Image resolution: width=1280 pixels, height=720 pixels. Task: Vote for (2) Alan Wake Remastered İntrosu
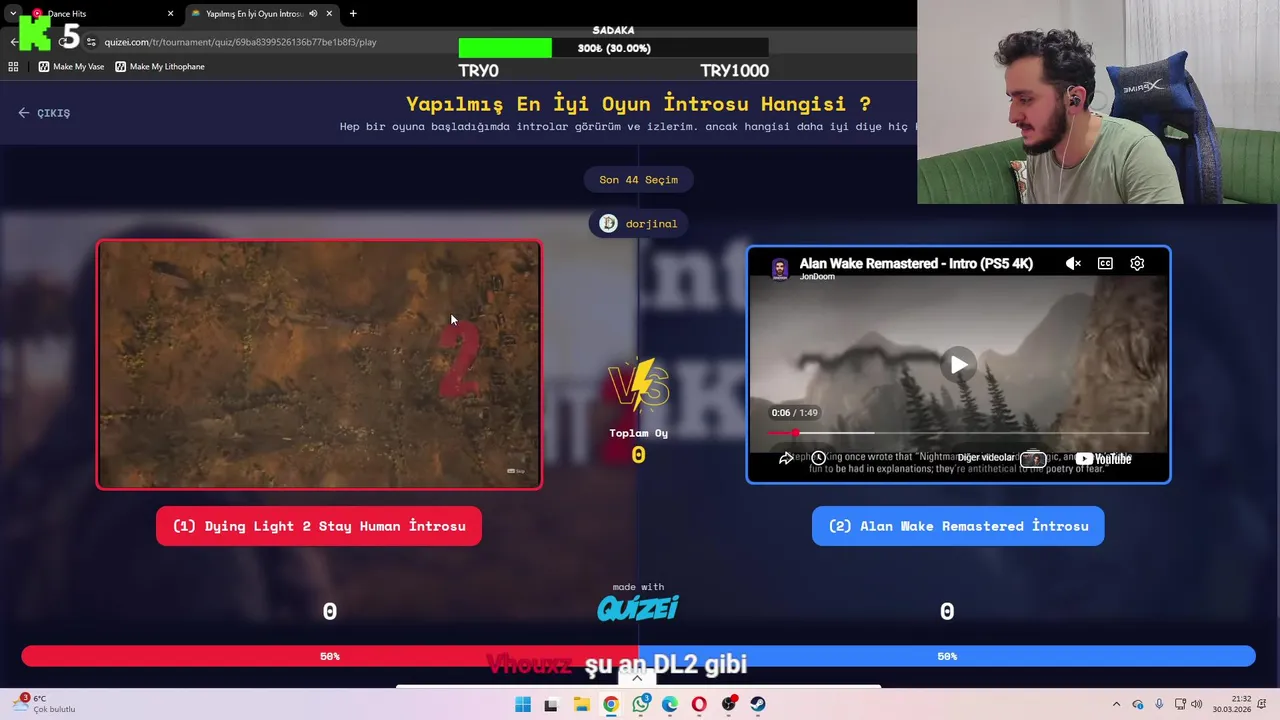pos(958,526)
